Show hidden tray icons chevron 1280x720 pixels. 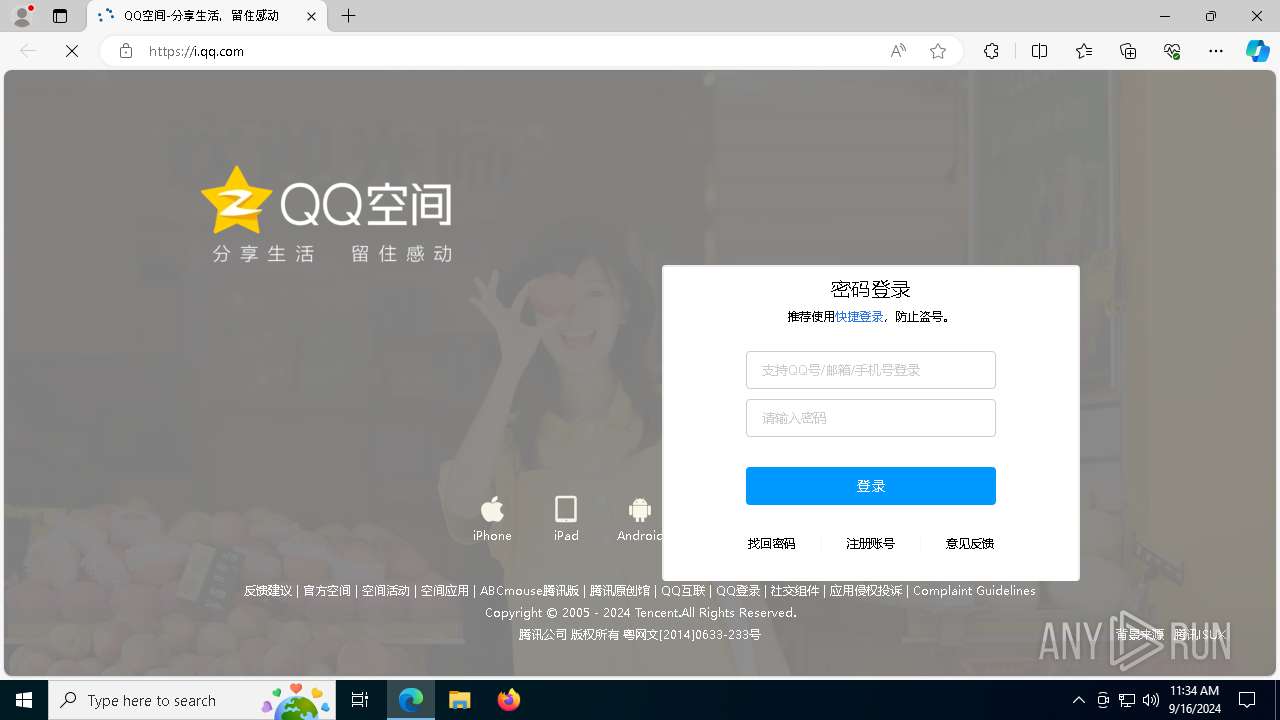[x=1078, y=700]
